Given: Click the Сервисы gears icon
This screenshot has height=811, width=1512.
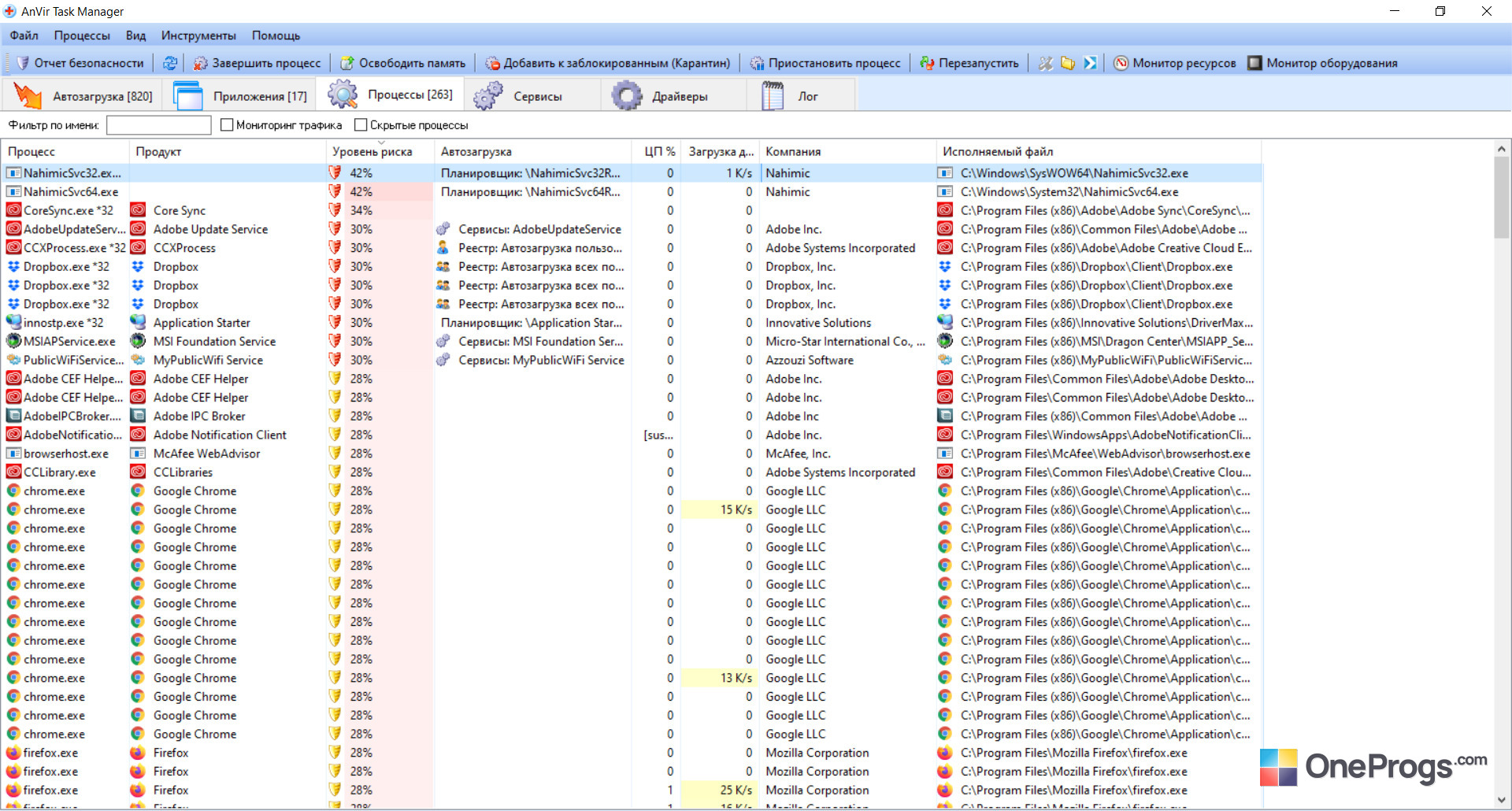Looking at the screenshot, I should pos(488,95).
